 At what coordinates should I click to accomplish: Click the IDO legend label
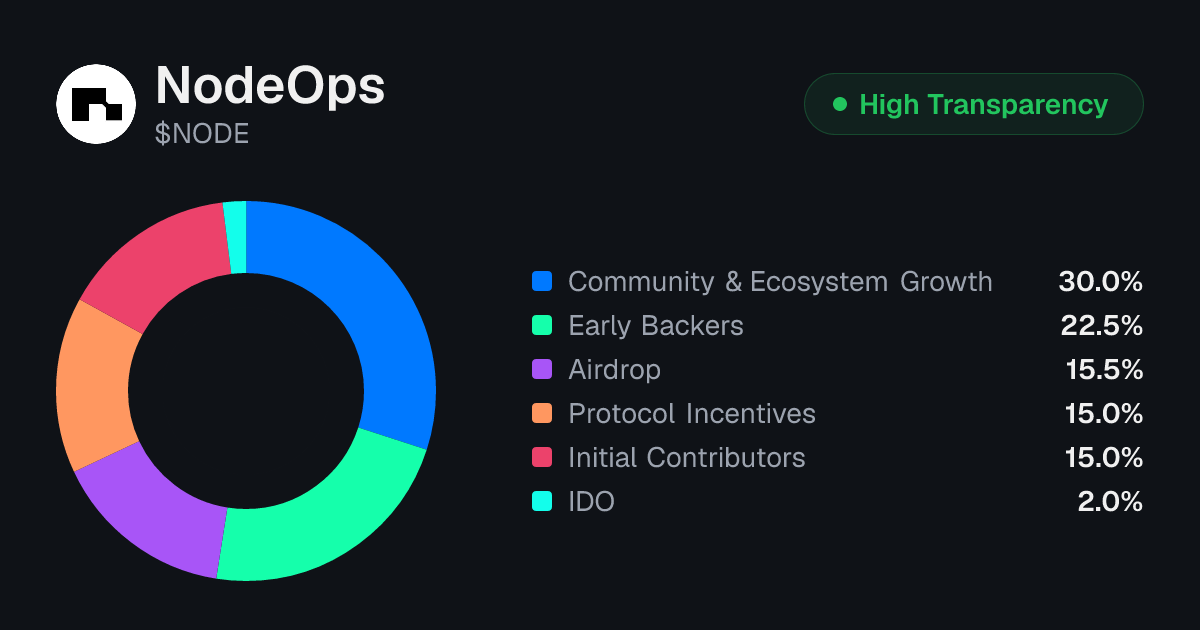[591, 502]
